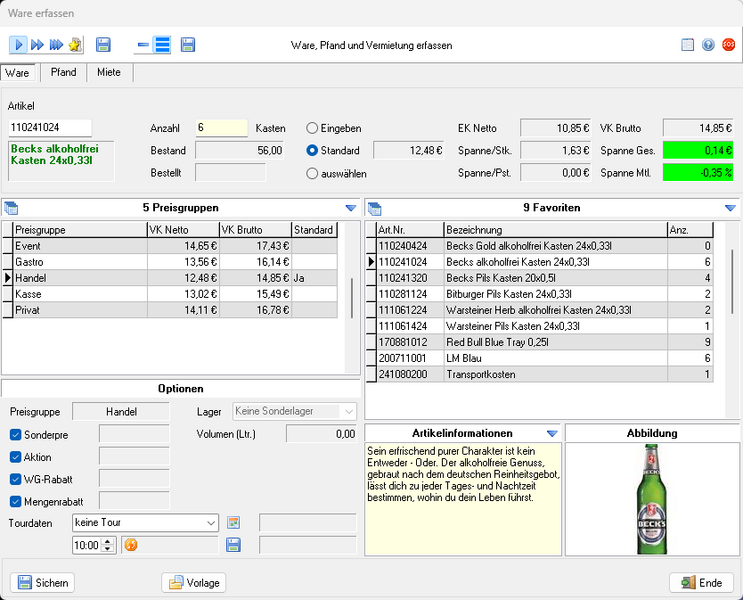Increase the 10:00 time with up stepper
The height and width of the screenshot is (600, 743).
click(108, 541)
